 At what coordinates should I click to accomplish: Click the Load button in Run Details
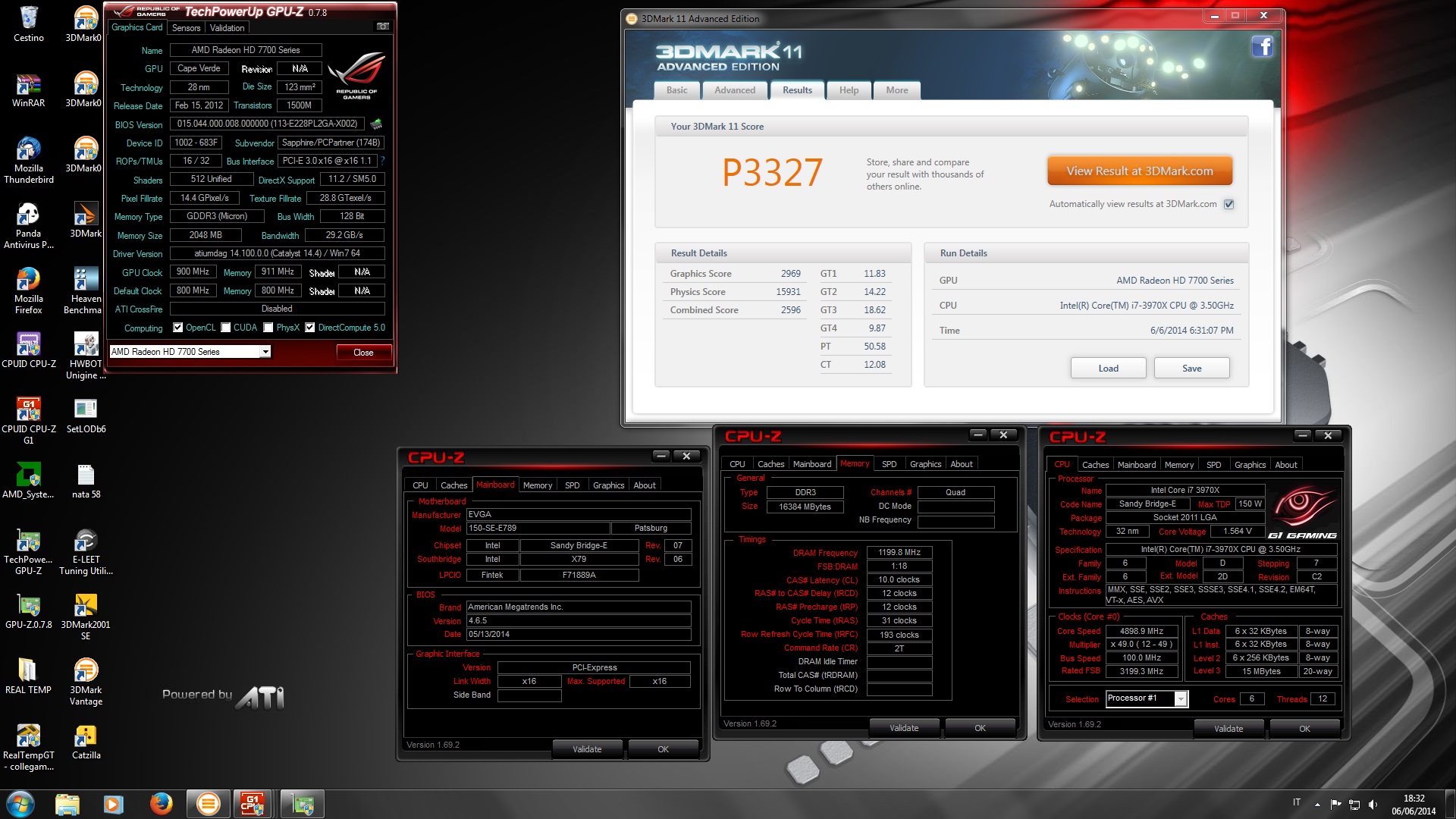[x=1108, y=369]
